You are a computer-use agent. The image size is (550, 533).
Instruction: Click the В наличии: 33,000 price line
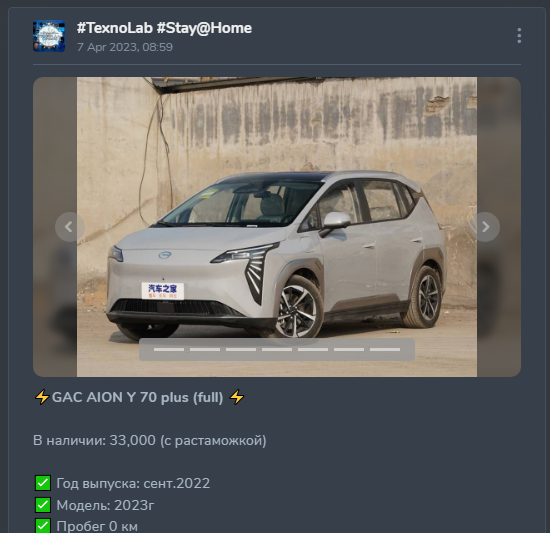150,440
